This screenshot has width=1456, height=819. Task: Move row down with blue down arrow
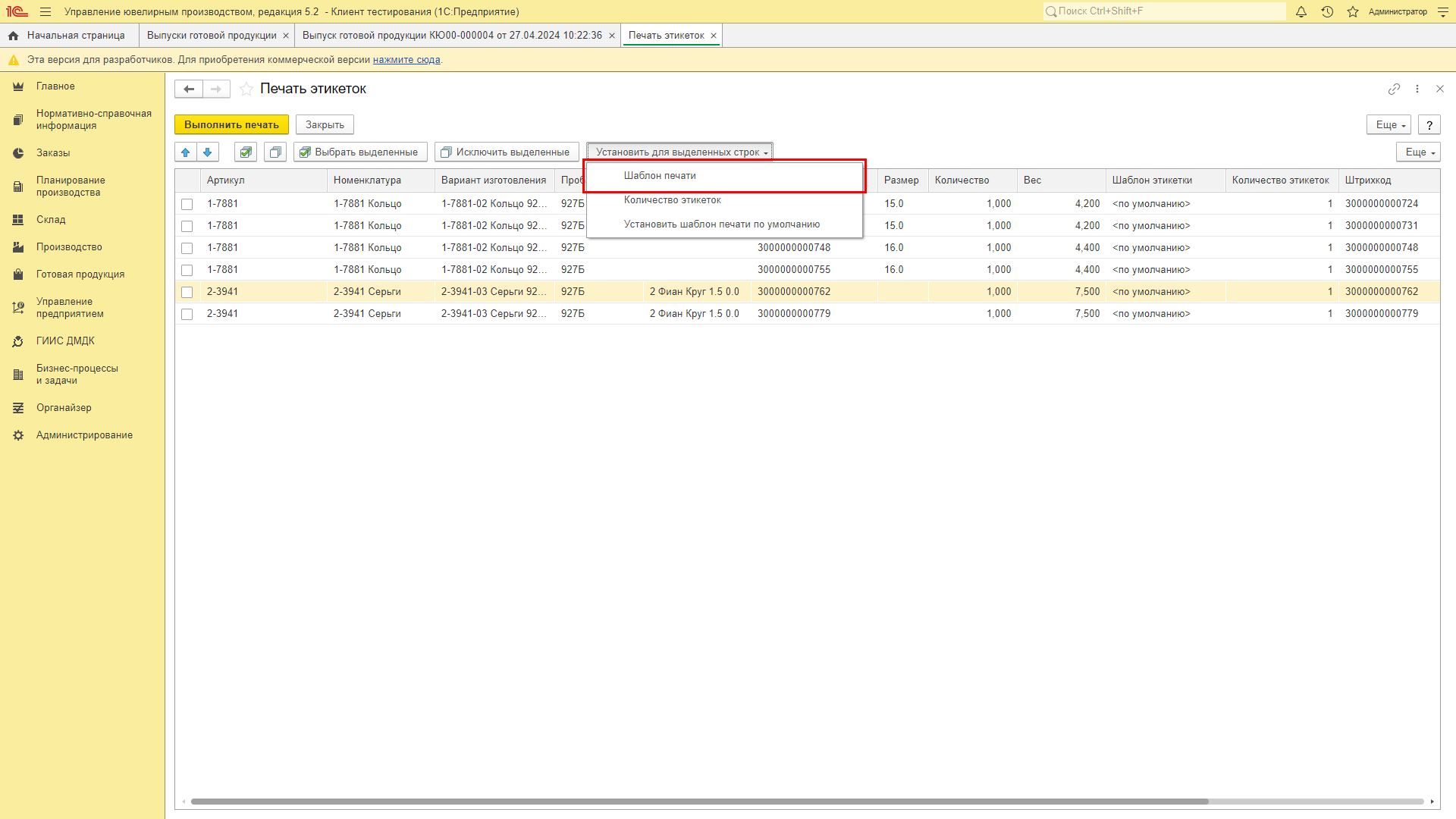click(208, 152)
